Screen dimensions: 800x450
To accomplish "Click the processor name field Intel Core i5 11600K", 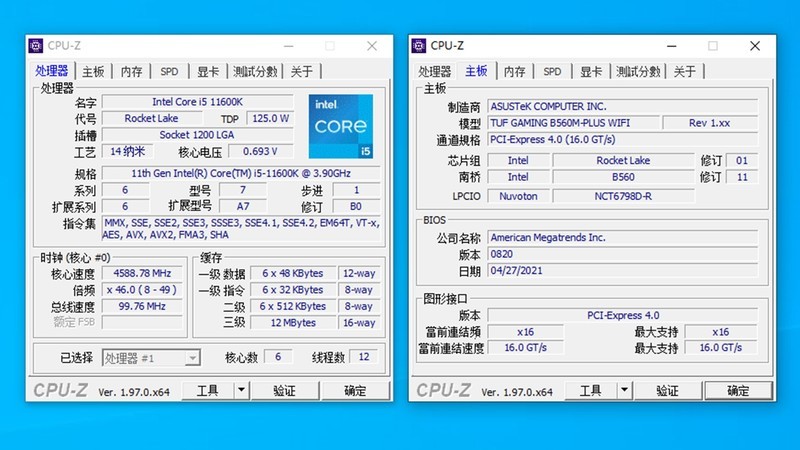I will coord(197,102).
